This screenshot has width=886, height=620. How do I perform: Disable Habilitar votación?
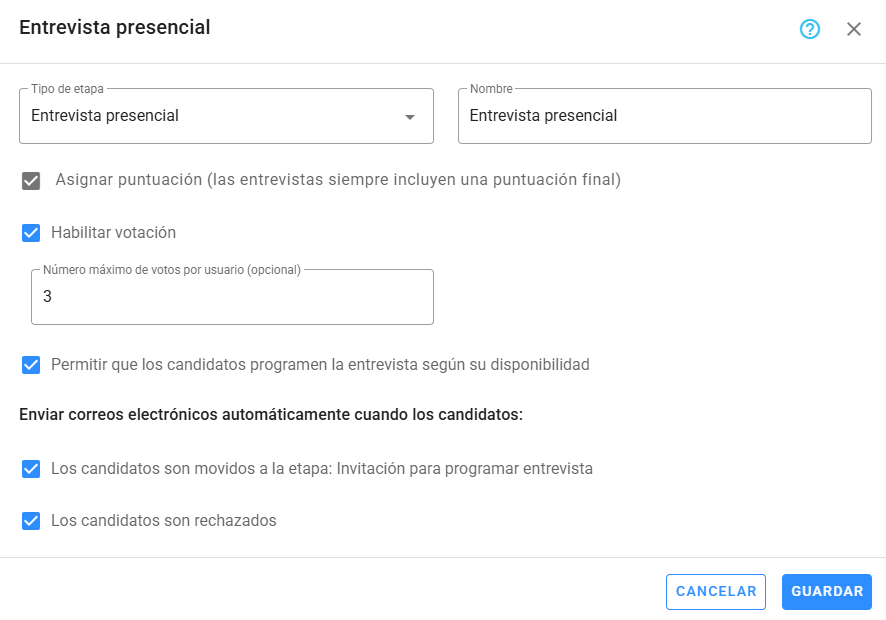pos(30,232)
